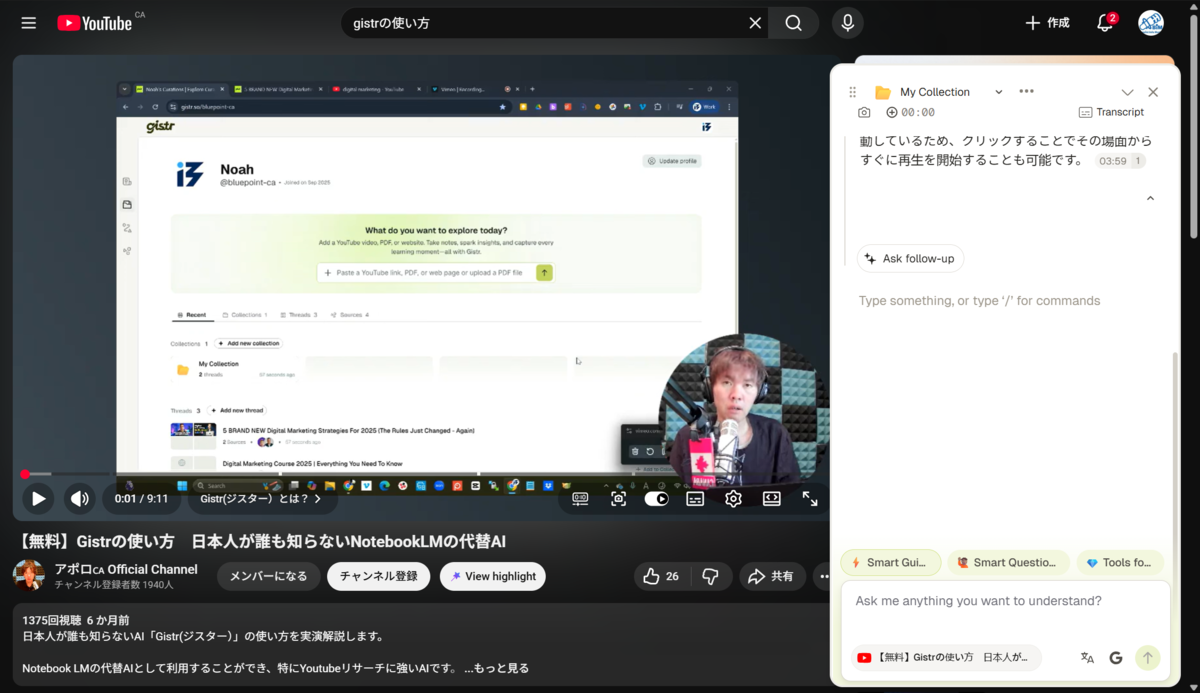This screenshot has height=693, width=1200.
Task: Click the video title text
Action: click(263, 541)
